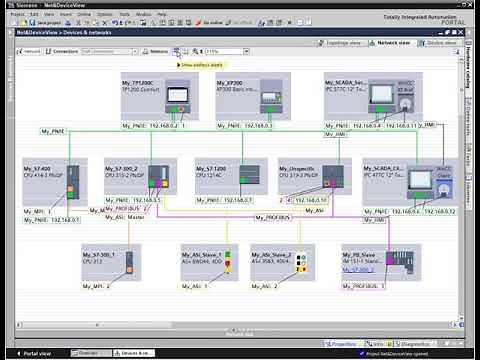Open the Tools menu

pyautogui.click(x=124, y=14)
